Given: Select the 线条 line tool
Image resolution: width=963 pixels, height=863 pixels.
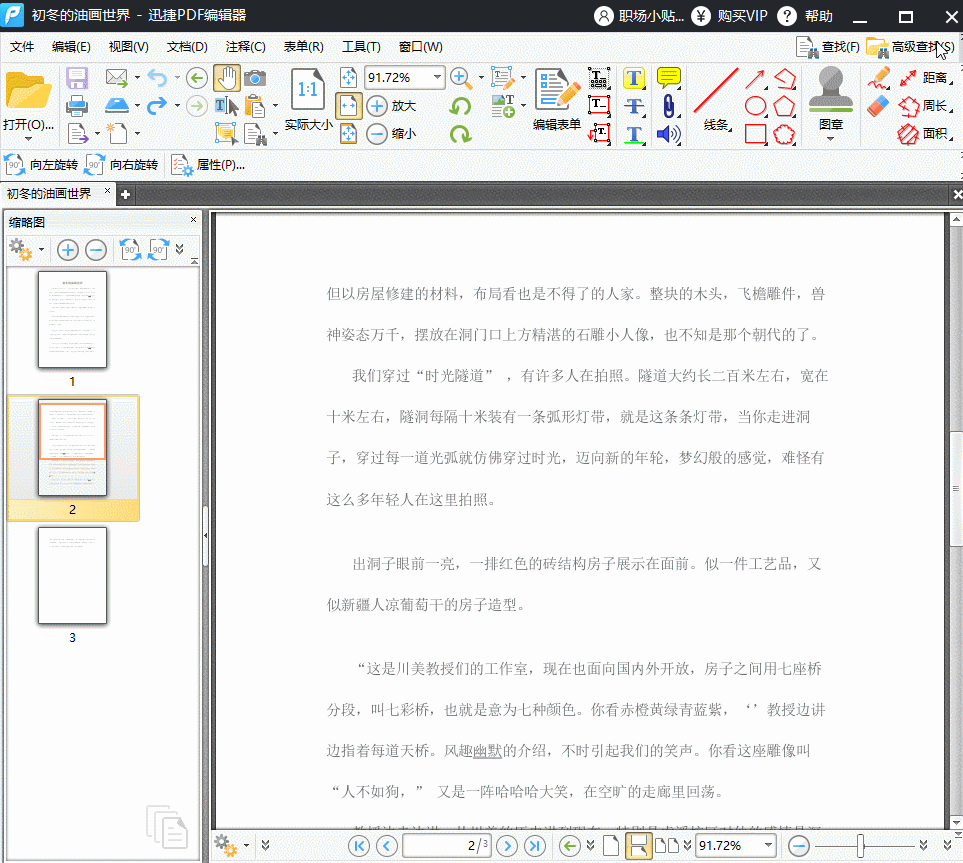Looking at the screenshot, I should [715, 98].
